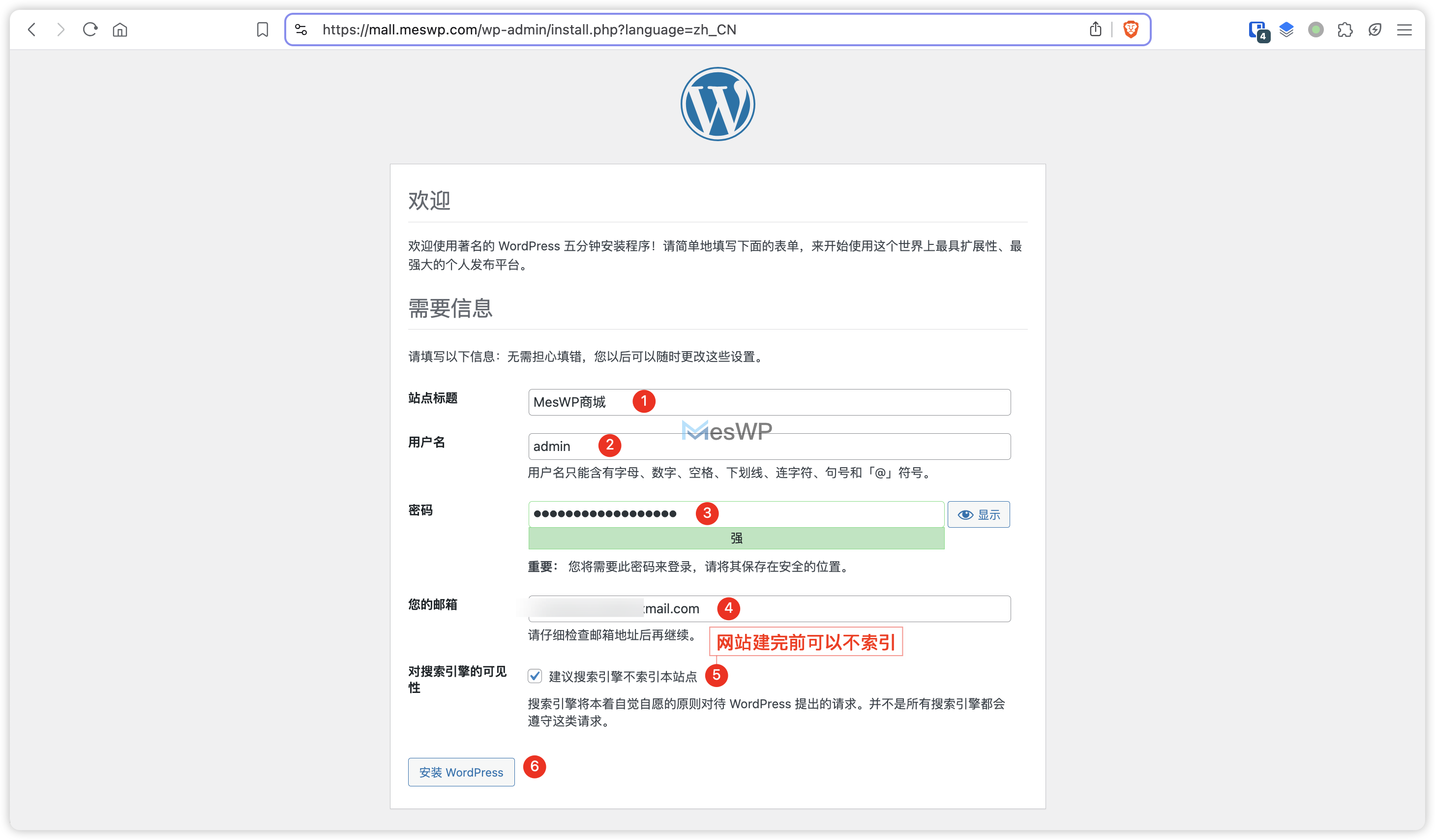Click the 对搜索引擎的可见性 label
The height and width of the screenshot is (840, 1435).
458,679
